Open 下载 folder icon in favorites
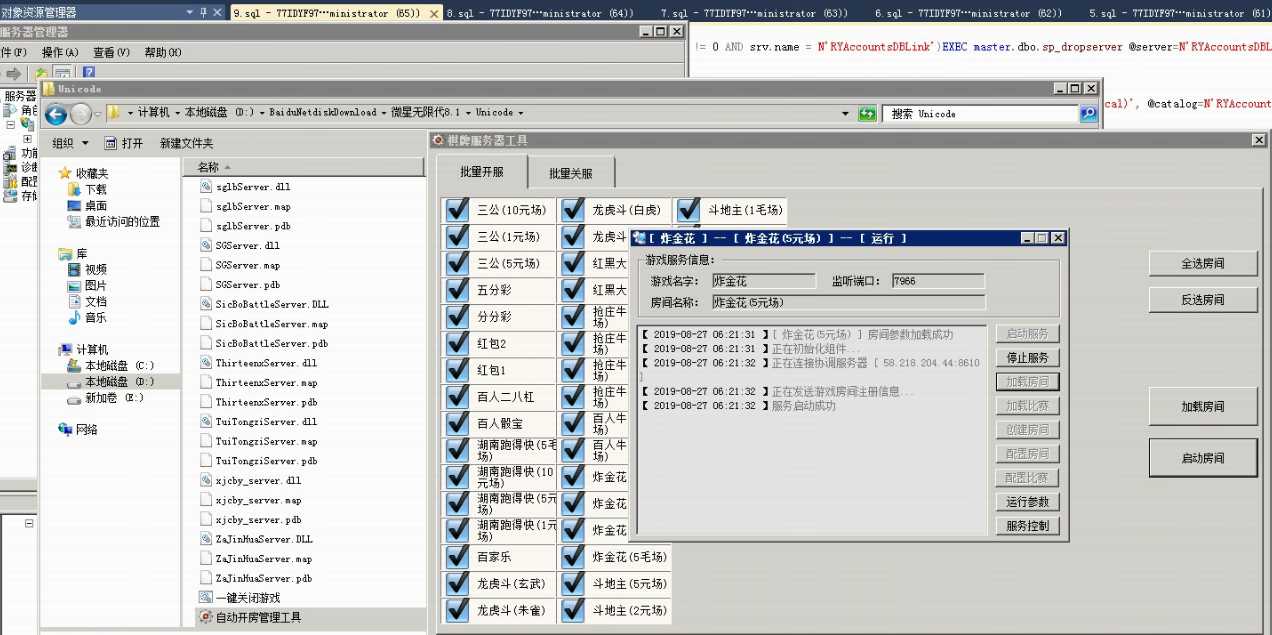Screen dimensions: 1272x635 coord(74,189)
